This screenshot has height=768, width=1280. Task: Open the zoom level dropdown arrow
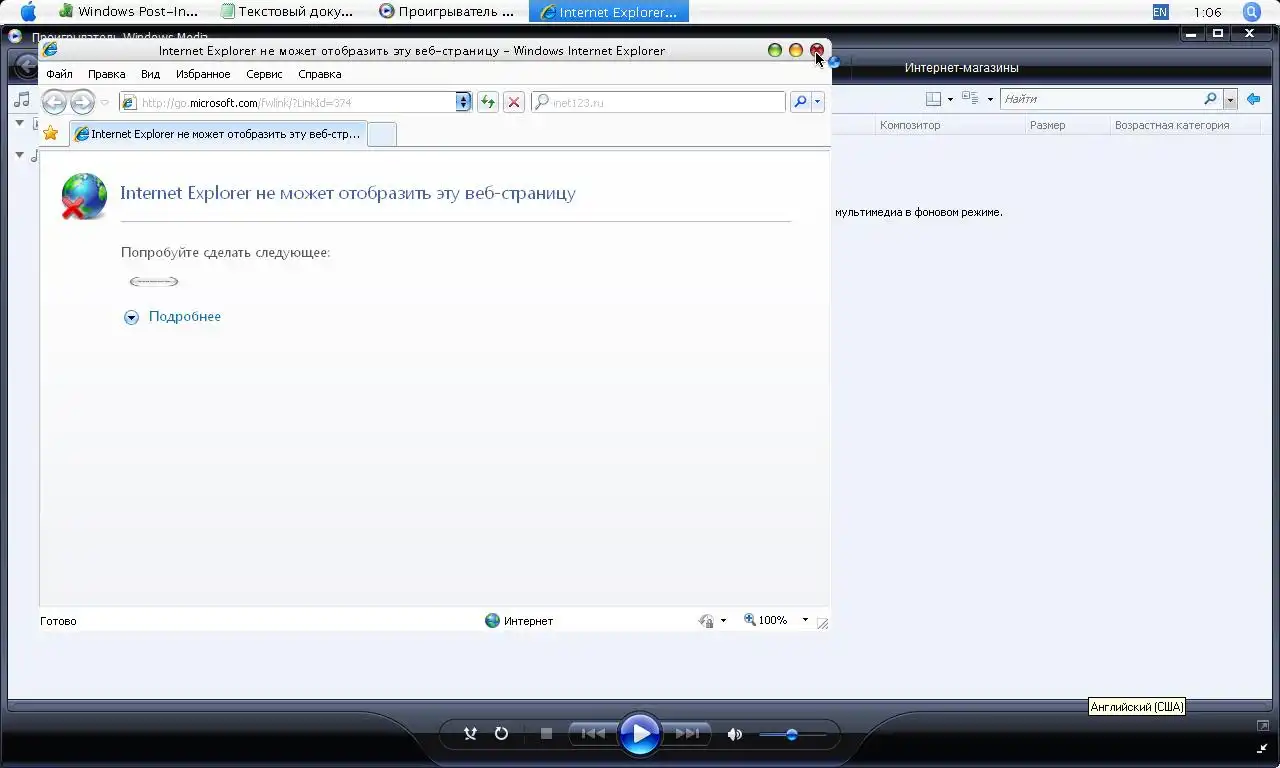pyautogui.click(x=805, y=620)
